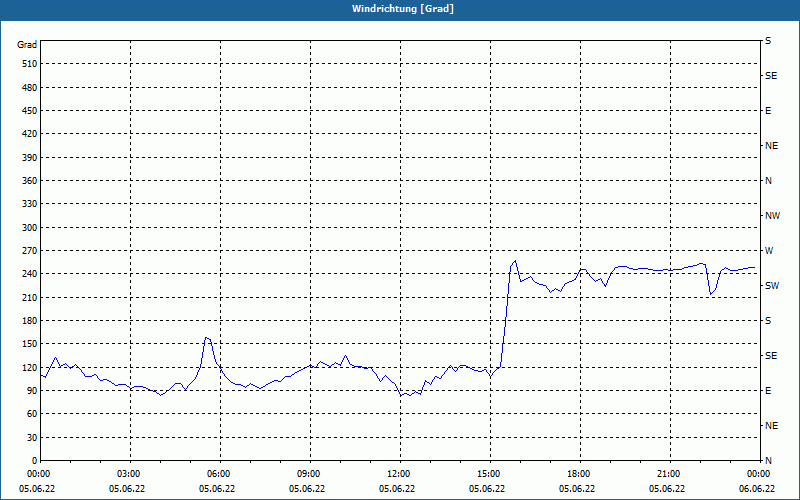Pick the 360 degree axis label
The height and width of the screenshot is (500, 800).
[30, 181]
